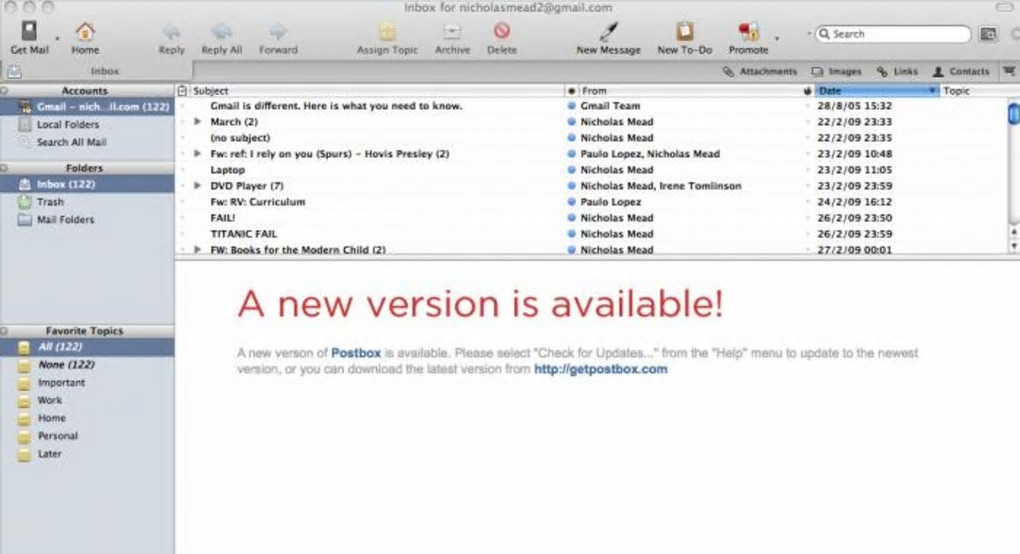The width and height of the screenshot is (1020, 554).
Task: Toggle read dot on the (no subject) message
Action: click(571, 138)
